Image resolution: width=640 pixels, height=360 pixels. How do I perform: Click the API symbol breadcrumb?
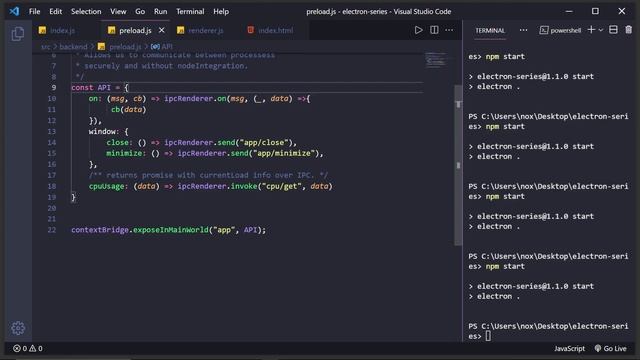pyautogui.click(x=162, y=47)
